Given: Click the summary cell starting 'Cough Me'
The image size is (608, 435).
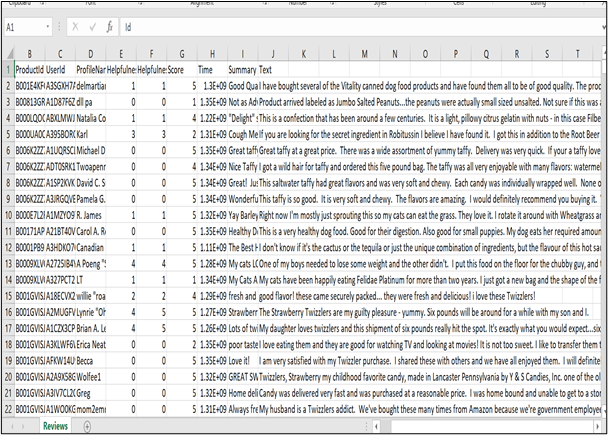Looking at the screenshot, I should coord(243,135).
